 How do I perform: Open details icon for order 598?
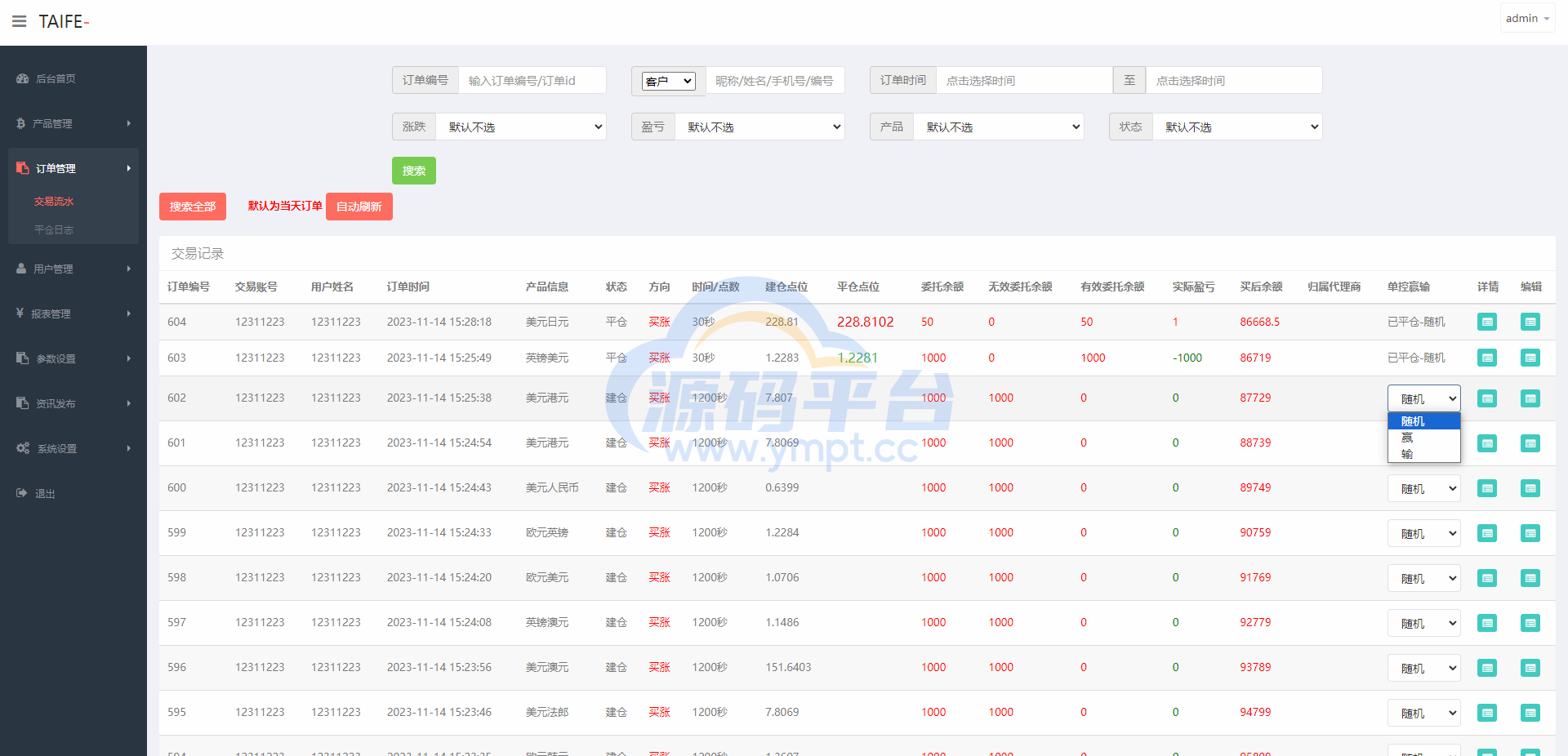(1487, 578)
